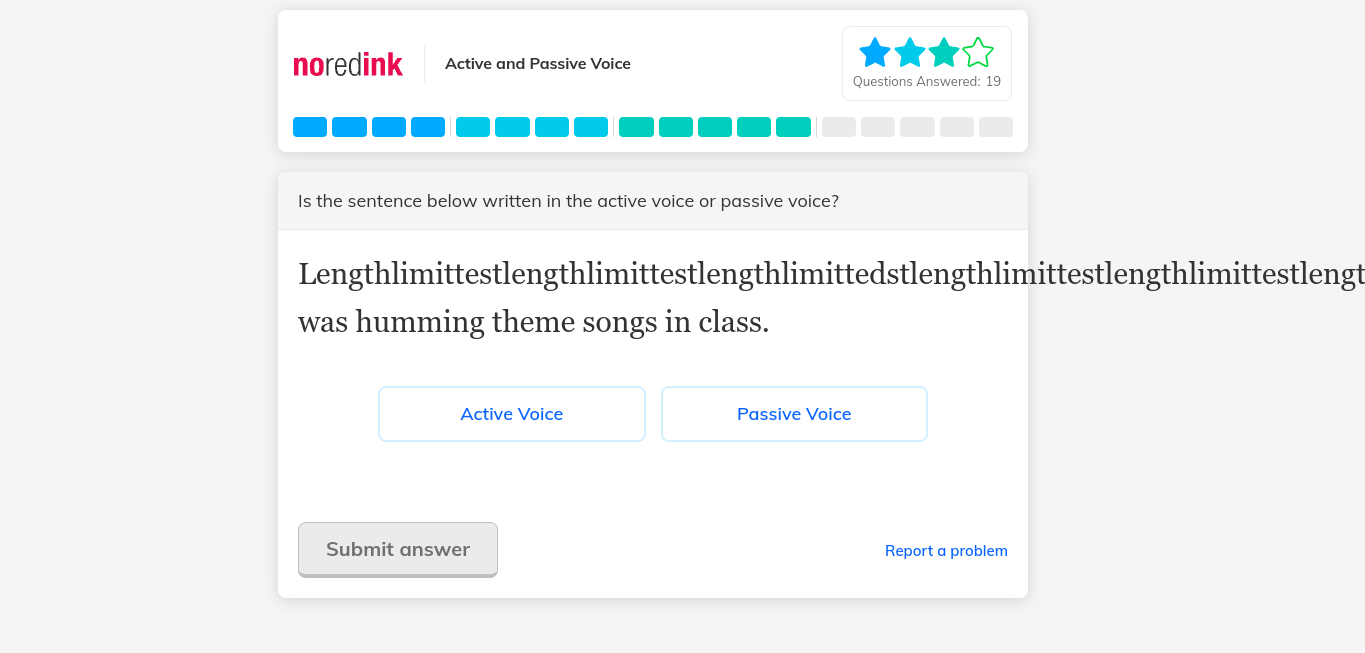Image resolution: width=1365 pixels, height=653 pixels.
Task: Click the Active and Passive Voice title
Action: [538, 64]
